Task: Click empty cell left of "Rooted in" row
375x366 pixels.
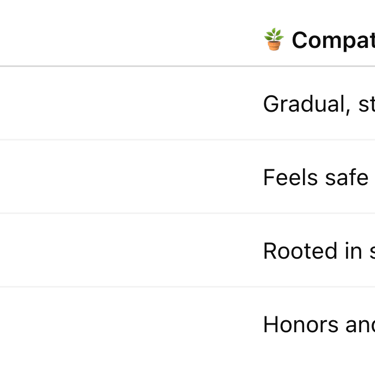Action: [x=128, y=250]
